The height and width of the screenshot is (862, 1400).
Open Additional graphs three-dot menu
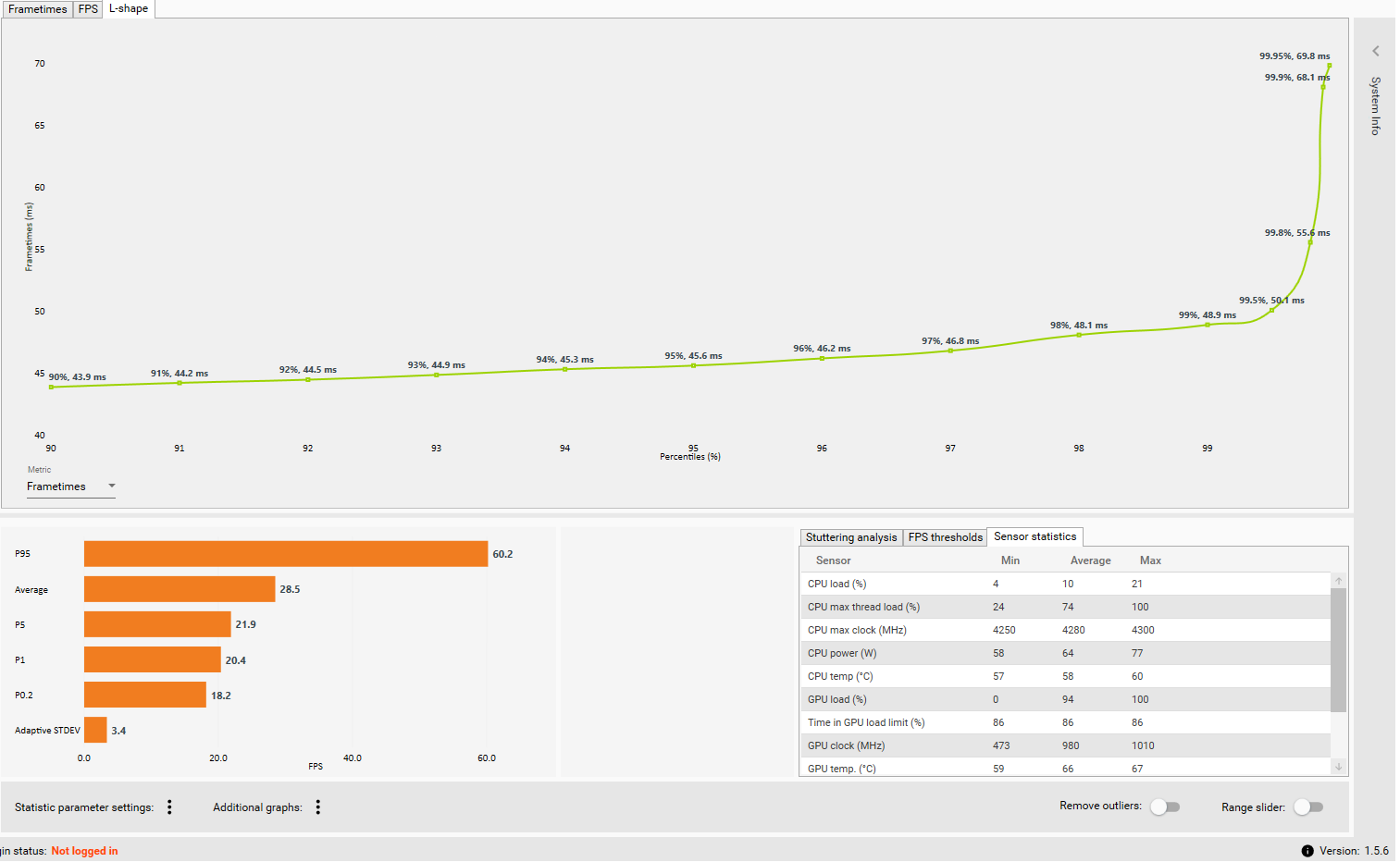click(318, 807)
